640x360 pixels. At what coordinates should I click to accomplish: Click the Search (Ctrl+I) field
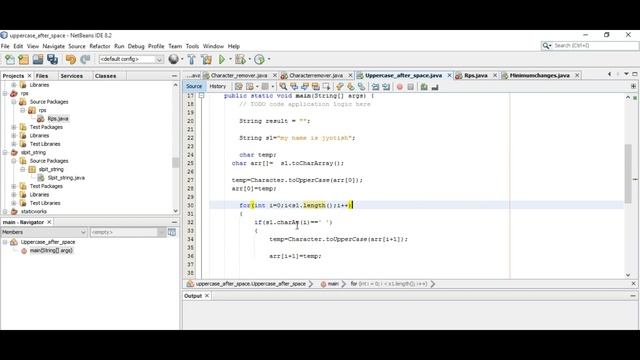[590, 46]
